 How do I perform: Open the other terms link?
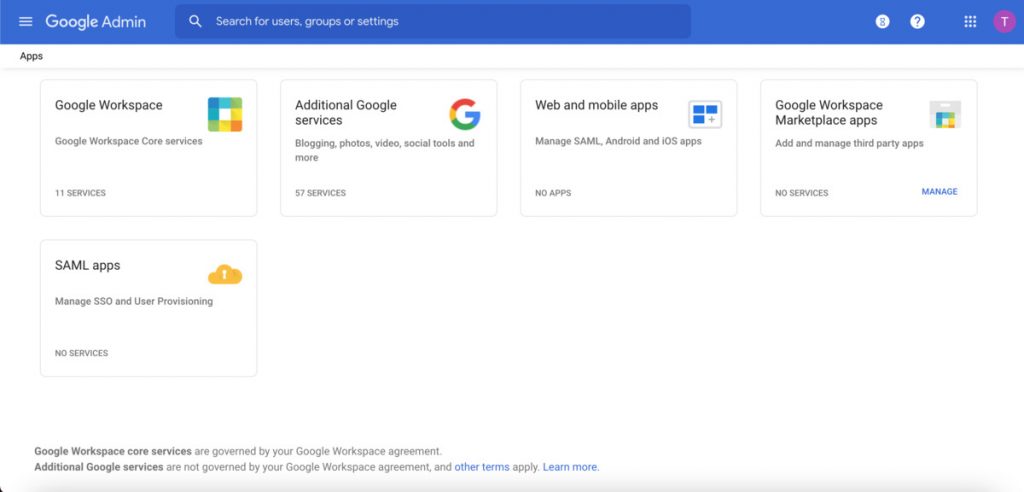[481, 467]
